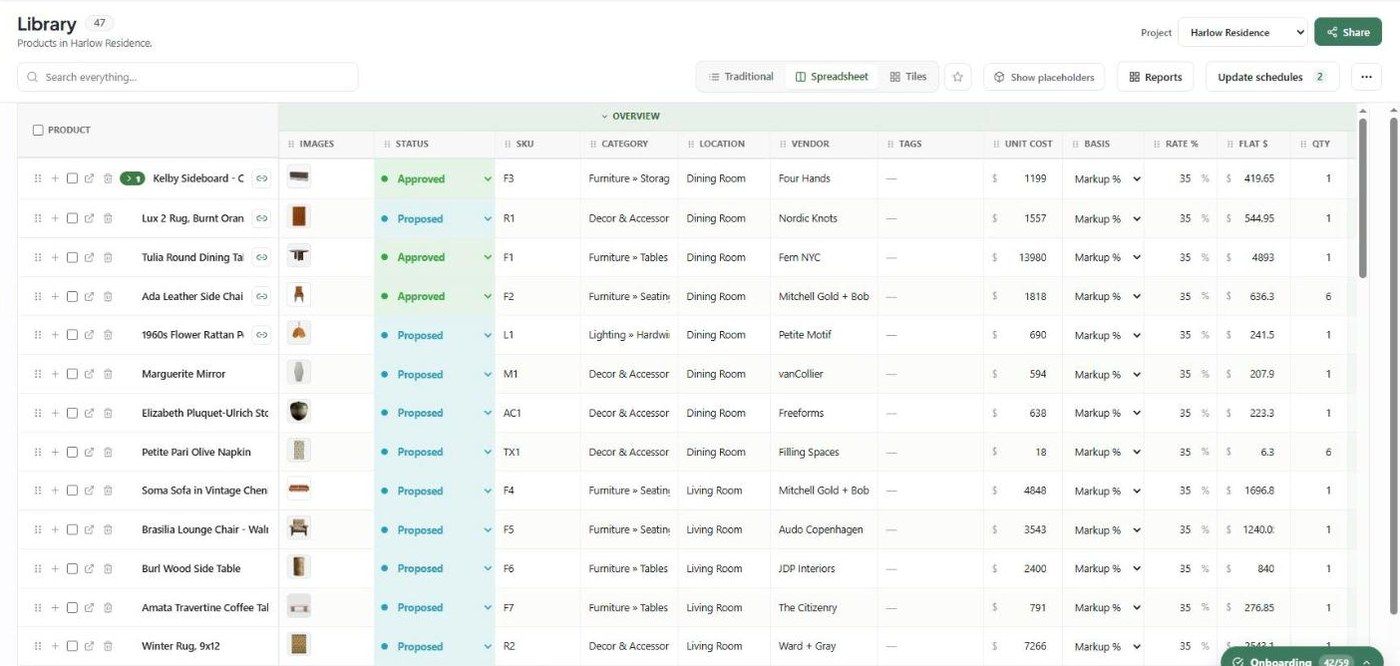Check the Kelby Sideboard row checkbox
The image size is (1400, 666).
click(x=72, y=179)
